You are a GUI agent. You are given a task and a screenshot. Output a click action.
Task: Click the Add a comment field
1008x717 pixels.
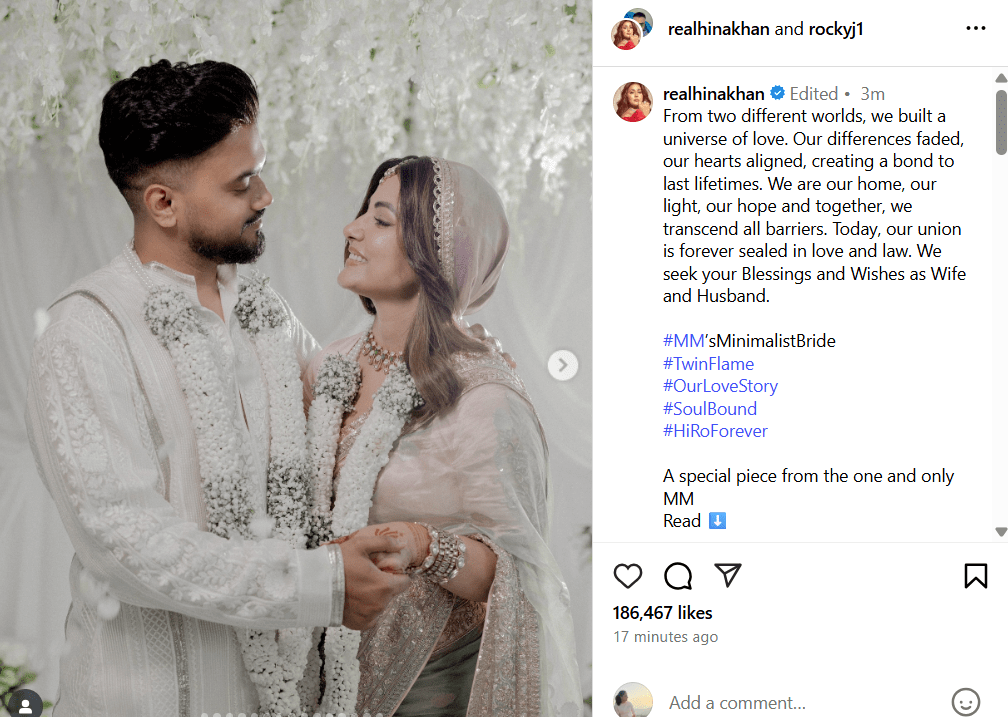(x=804, y=702)
